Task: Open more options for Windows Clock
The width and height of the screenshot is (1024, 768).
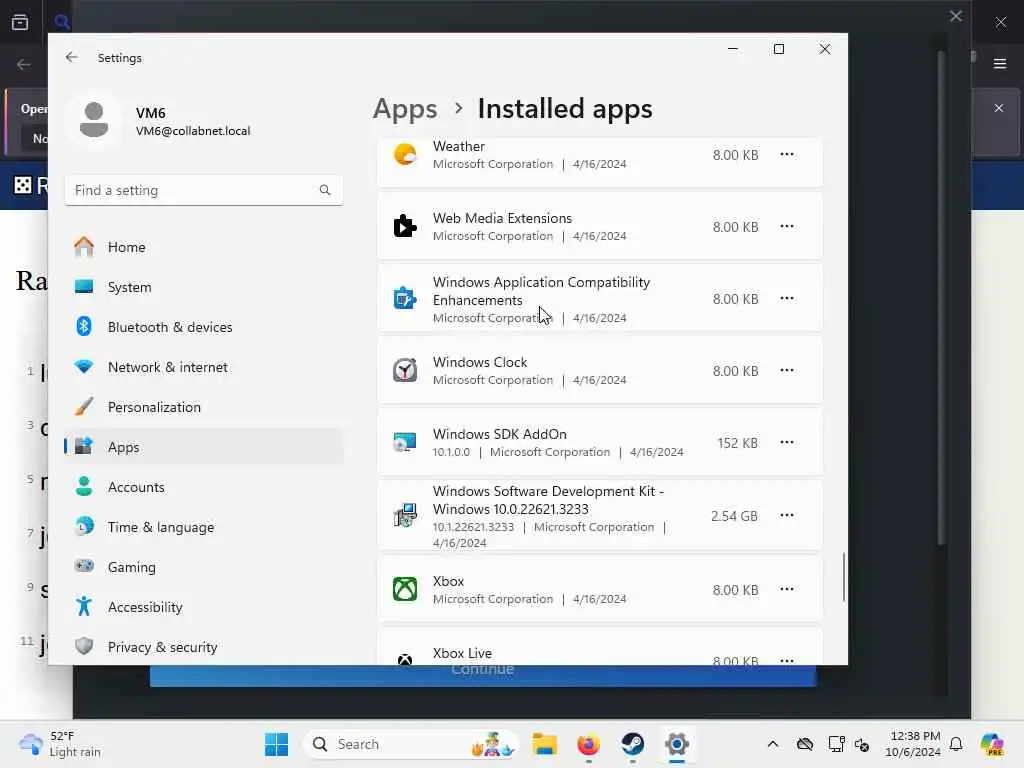Action: click(x=787, y=370)
